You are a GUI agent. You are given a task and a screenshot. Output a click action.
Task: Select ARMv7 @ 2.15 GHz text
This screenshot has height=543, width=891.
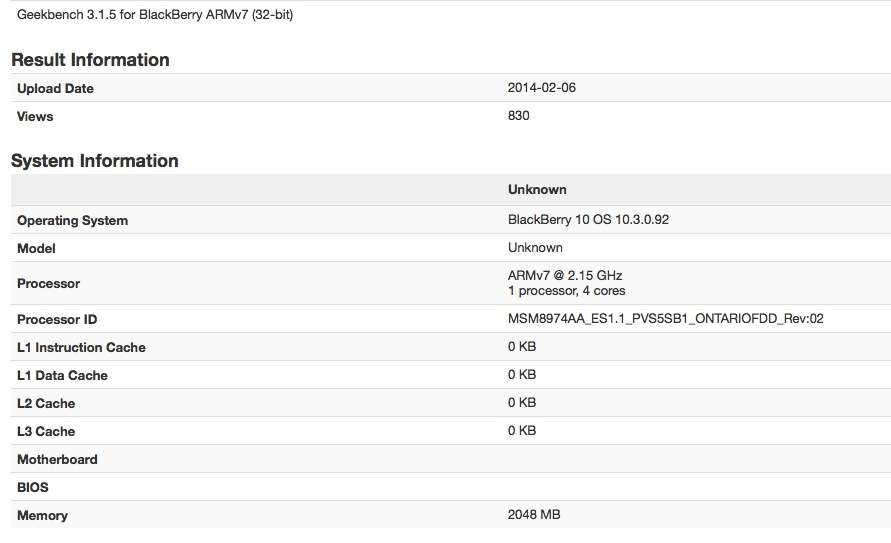pyautogui.click(x=565, y=275)
